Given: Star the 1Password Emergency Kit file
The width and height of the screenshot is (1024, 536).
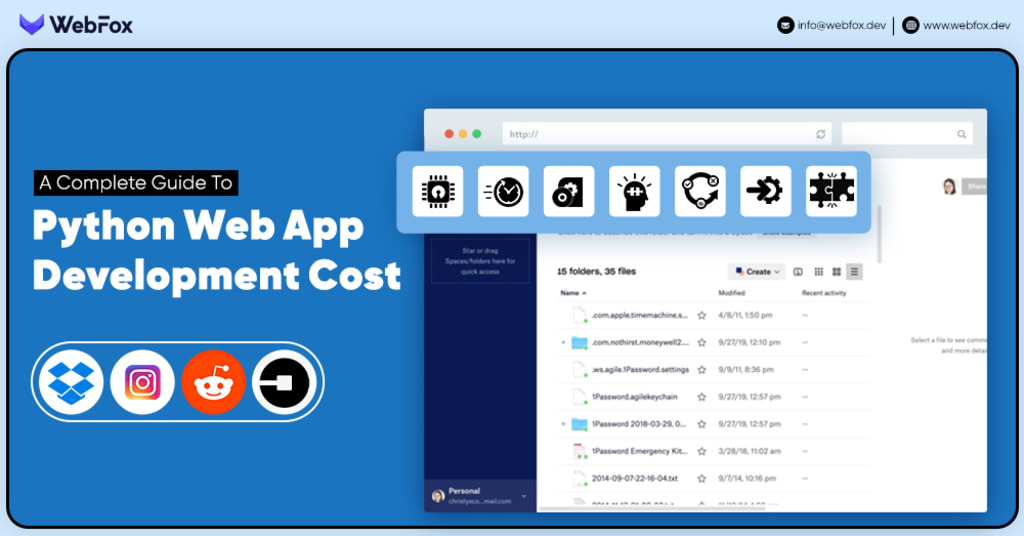Looking at the screenshot, I should tap(701, 451).
